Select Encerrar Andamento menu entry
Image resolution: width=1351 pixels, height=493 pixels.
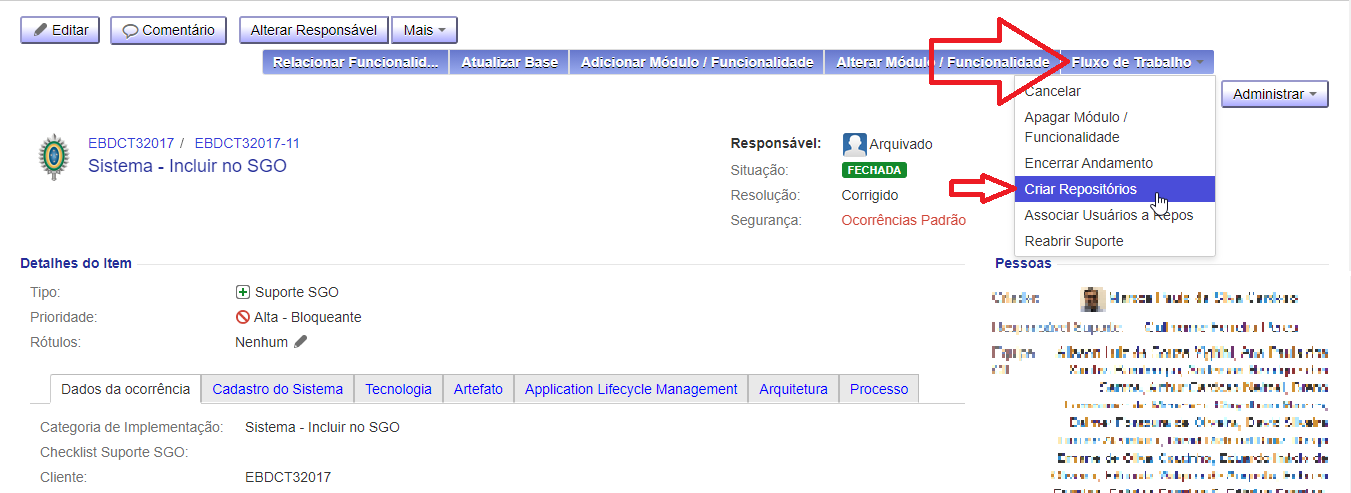[x=1088, y=163]
